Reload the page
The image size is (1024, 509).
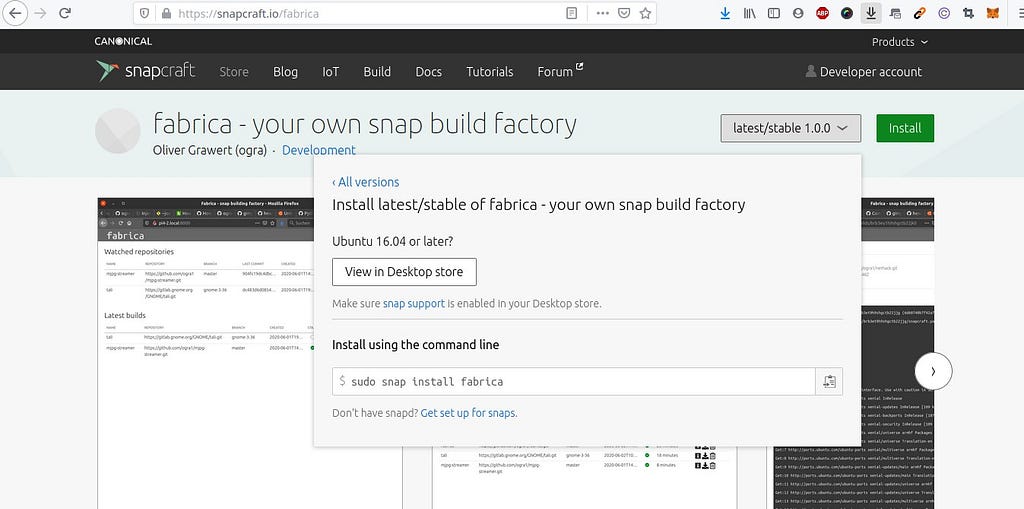click(65, 13)
